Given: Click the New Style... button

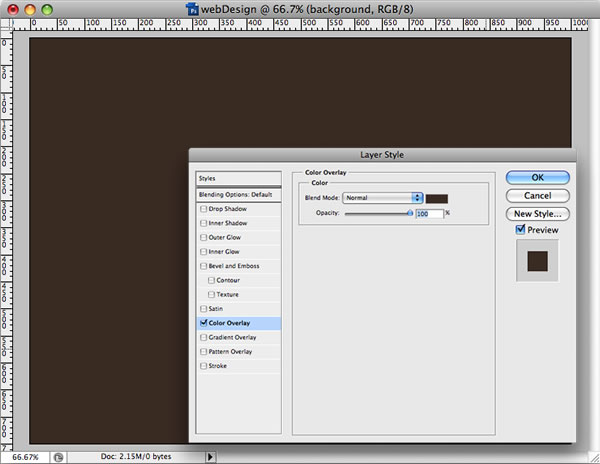Looking at the screenshot, I should 538,213.
